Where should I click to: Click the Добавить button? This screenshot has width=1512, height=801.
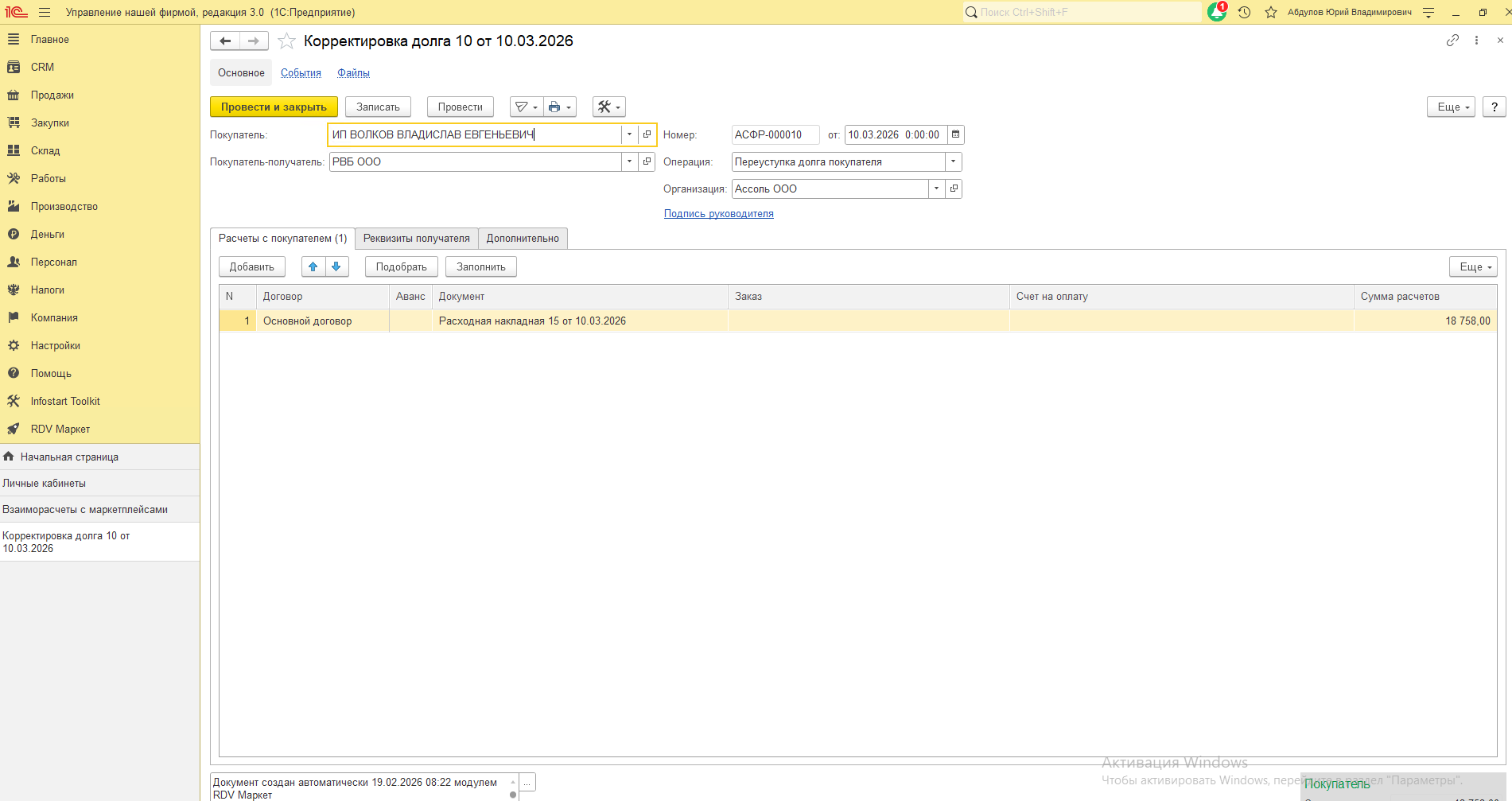[x=251, y=266]
